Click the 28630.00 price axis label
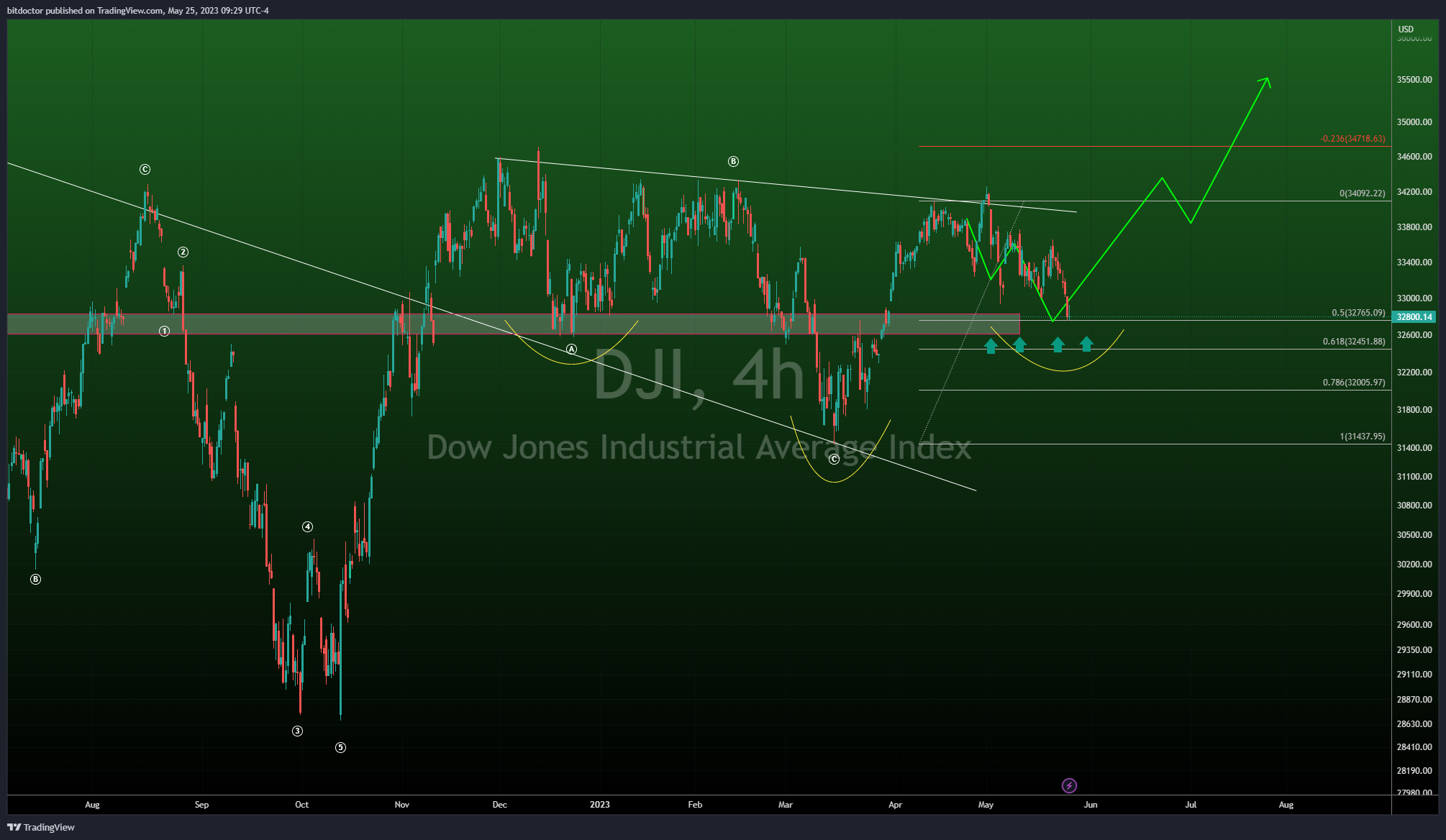The height and width of the screenshot is (840, 1446). point(1414,724)
